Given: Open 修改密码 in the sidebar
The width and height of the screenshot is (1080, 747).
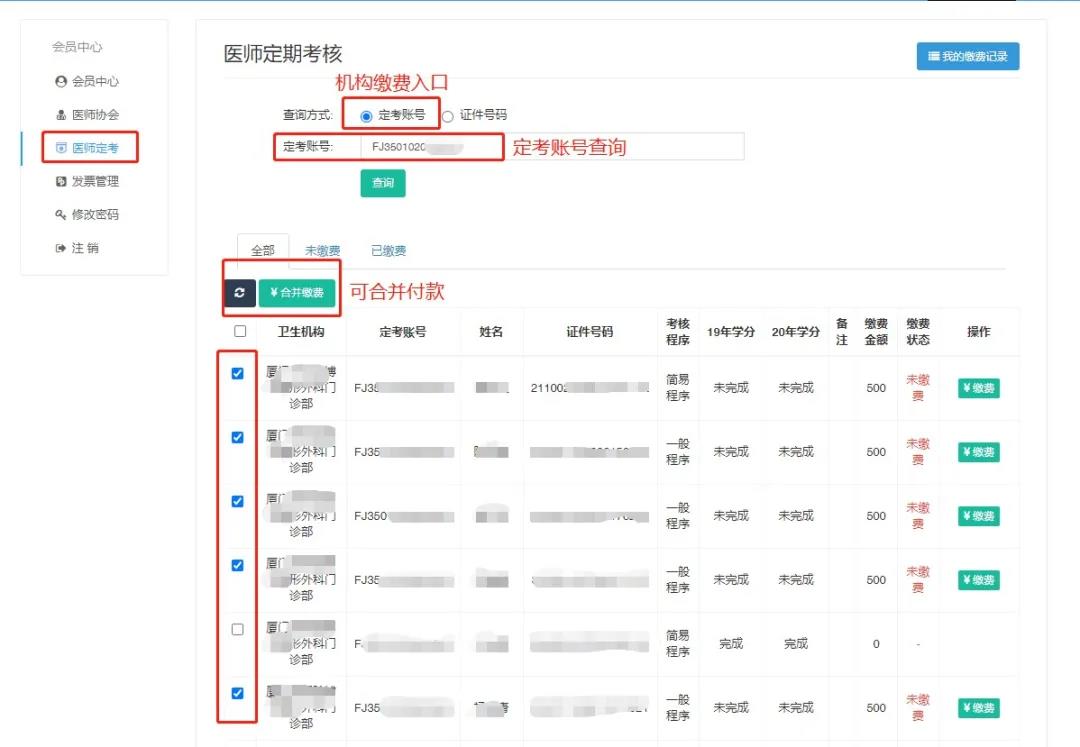Looking at the screenshot, I should point(94,214).
